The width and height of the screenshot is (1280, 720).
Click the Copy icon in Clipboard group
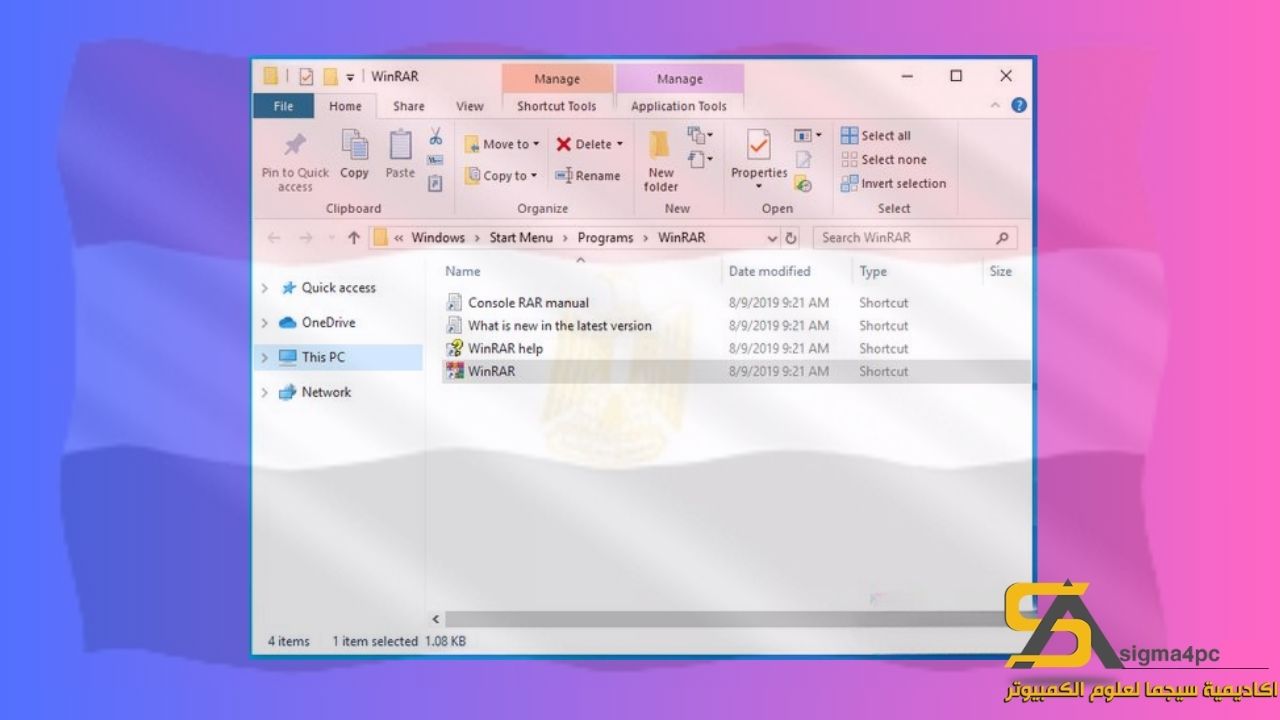pos(354,145)
